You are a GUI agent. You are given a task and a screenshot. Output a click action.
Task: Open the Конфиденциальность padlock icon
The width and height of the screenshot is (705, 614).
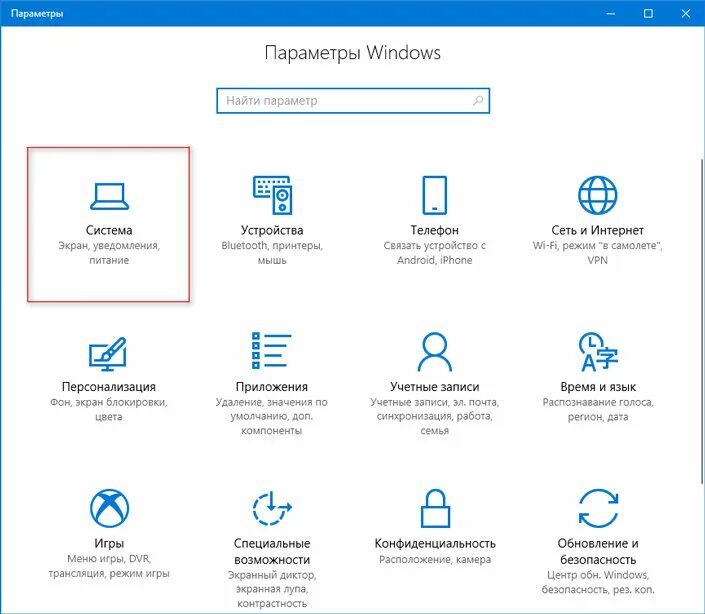(435, 508)
